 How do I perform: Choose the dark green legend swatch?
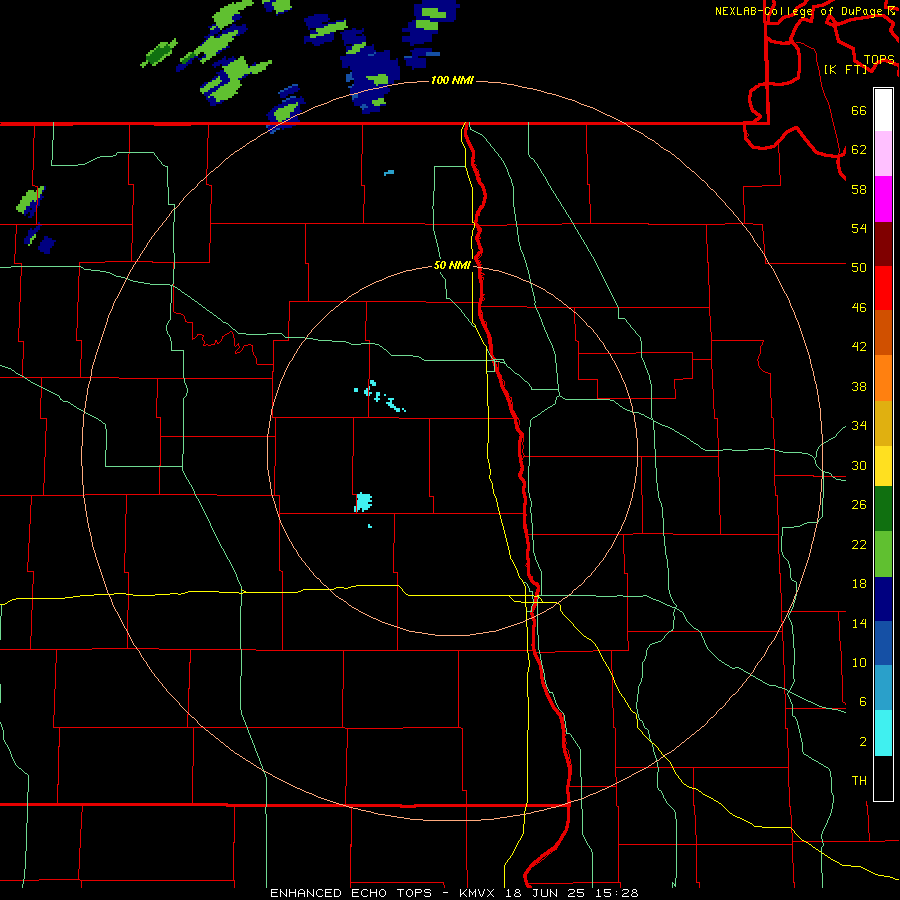883,509
